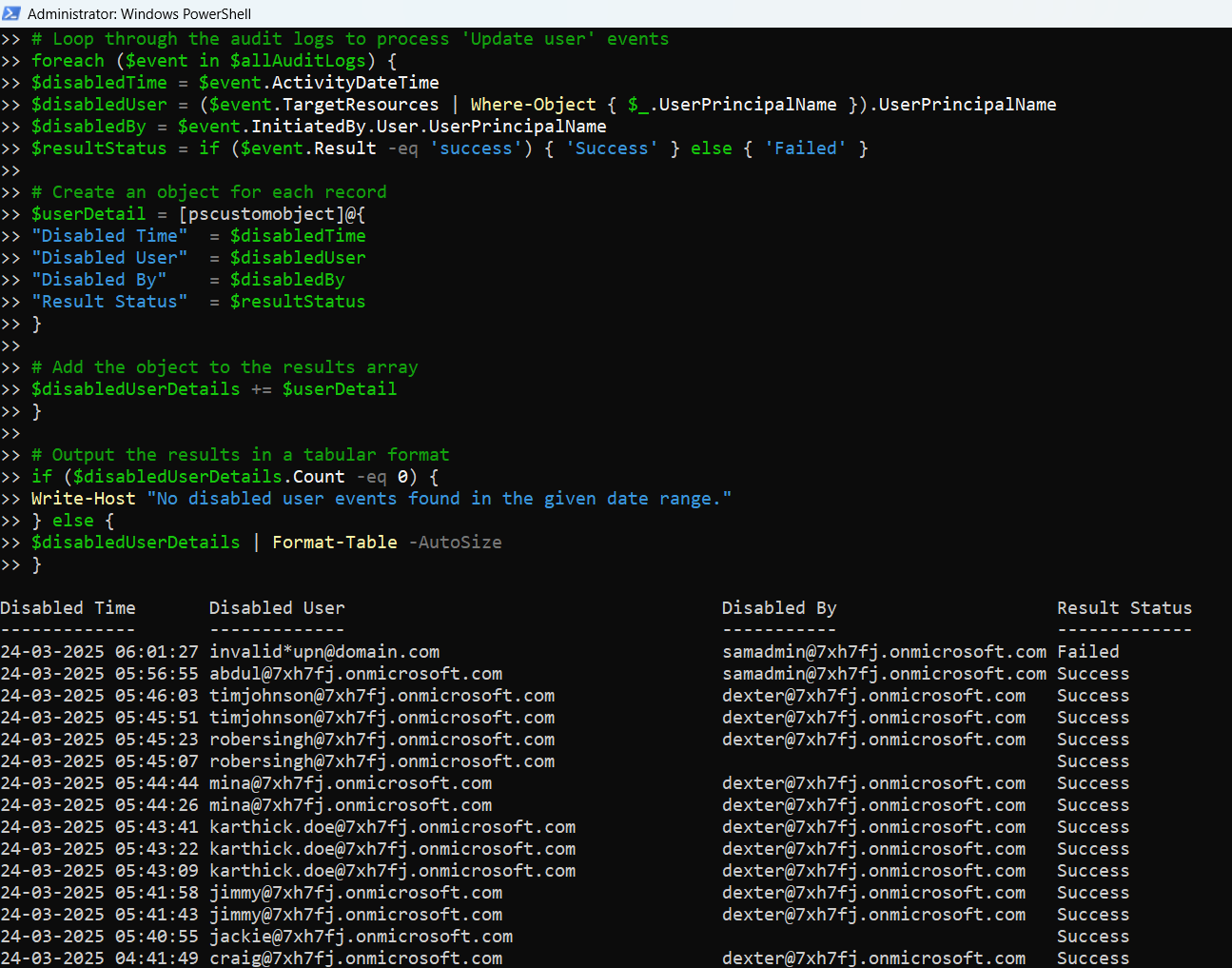The image size is (1232, 968).
Task: Click the Where-Object cmdlet in the script
Action: (533, 105)
